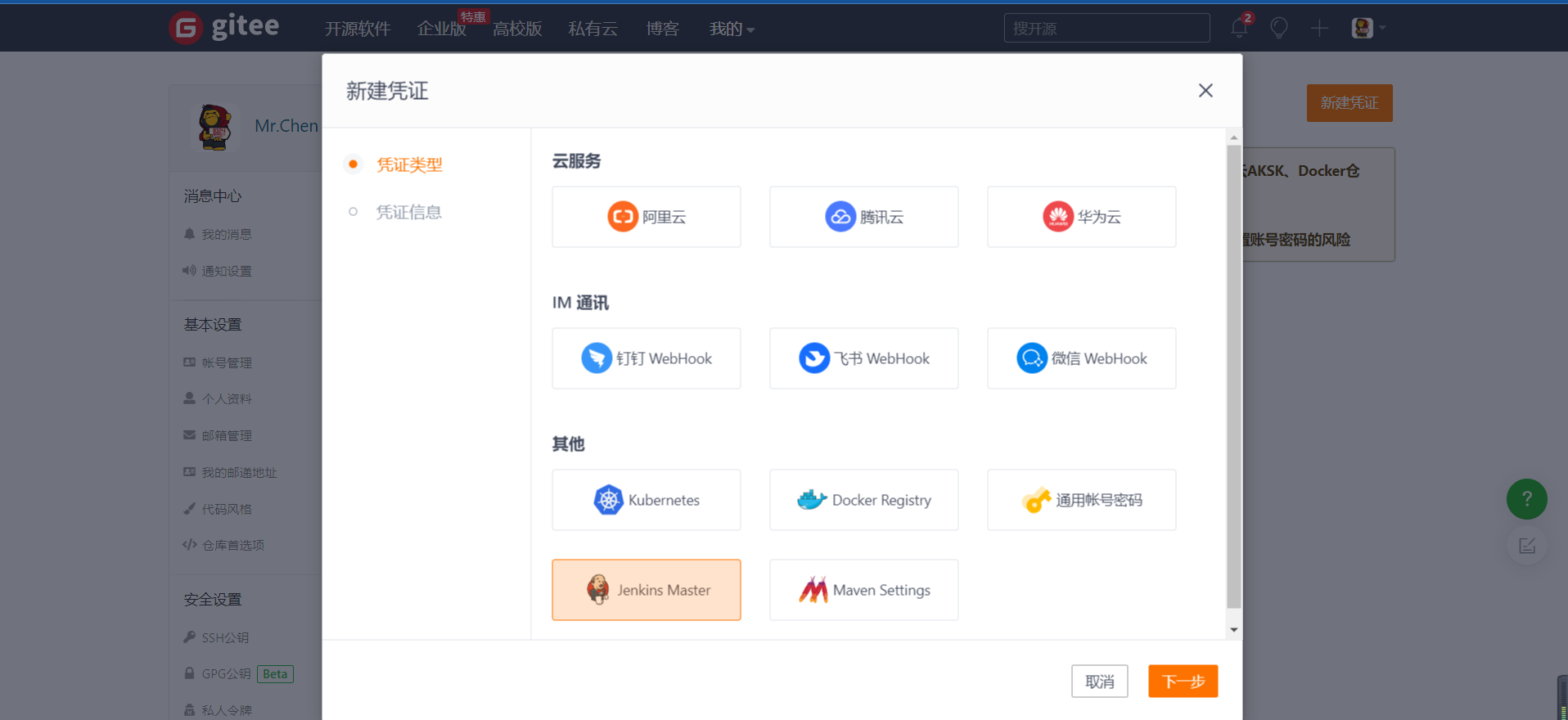Click the 钉钉 blue logo icon
The width and height of the screenshot is (1568, 720).
(x=597, y=358)
